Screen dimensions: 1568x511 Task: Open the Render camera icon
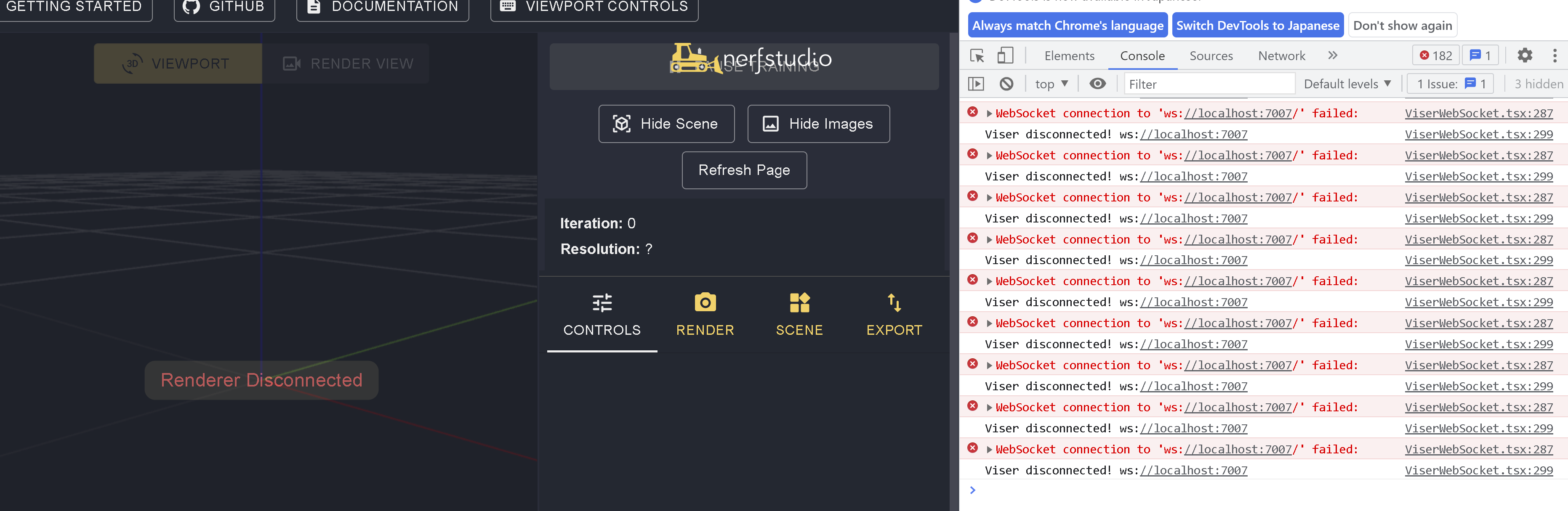coord(704,302)
